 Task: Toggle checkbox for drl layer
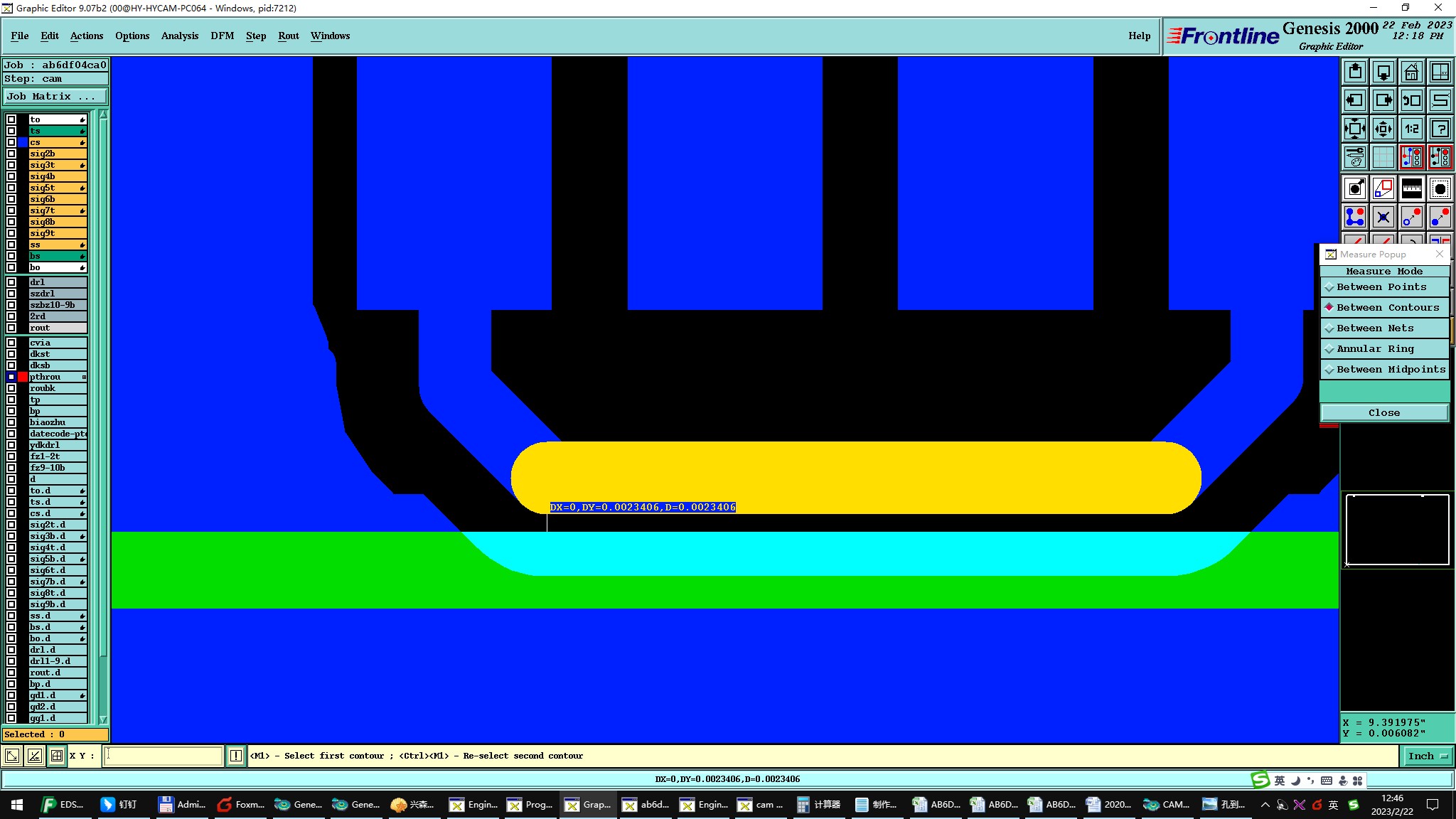[x=11, y=282]
